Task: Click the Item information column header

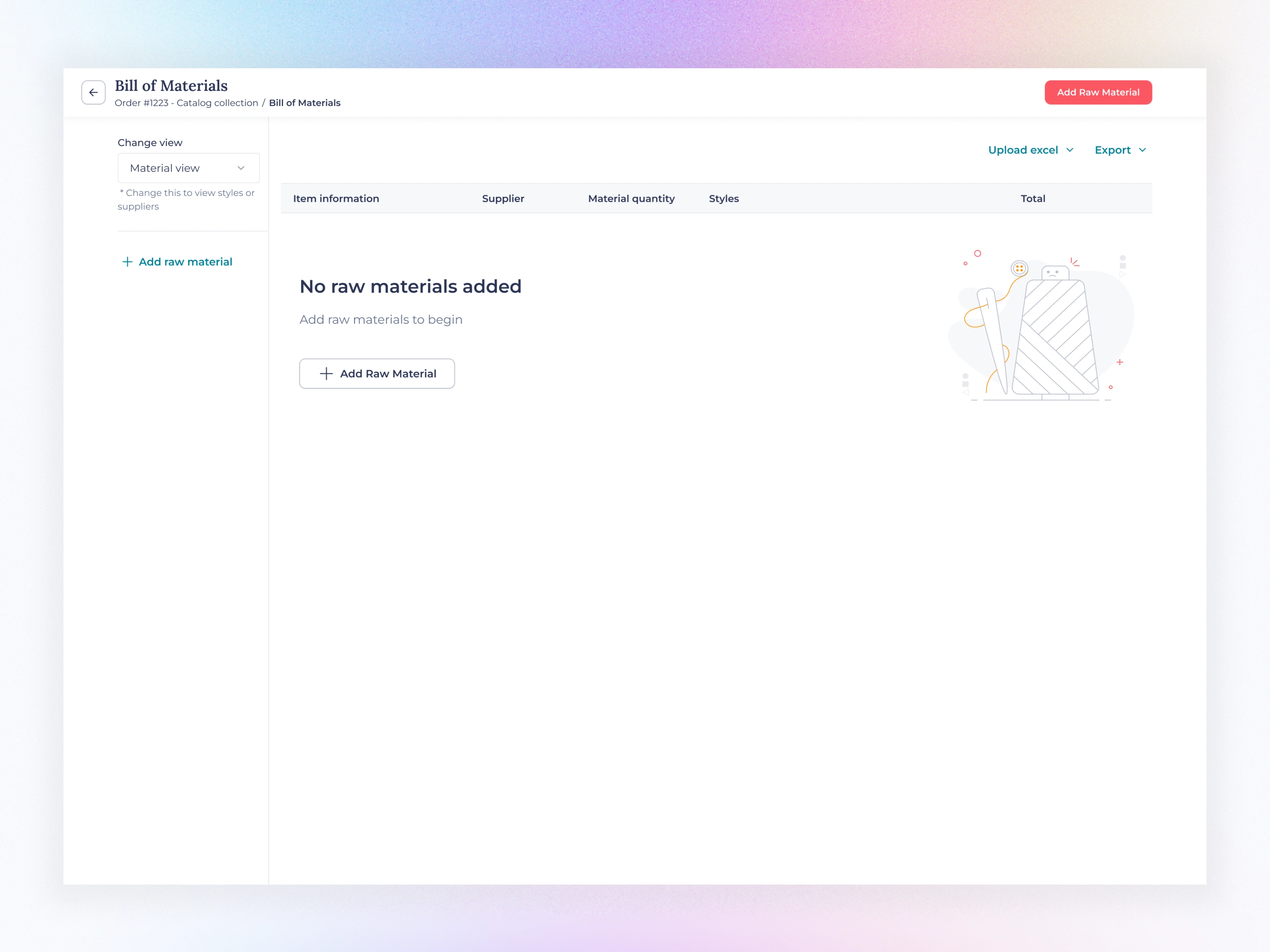Action: pyautogui.click(x=336, y=199)
